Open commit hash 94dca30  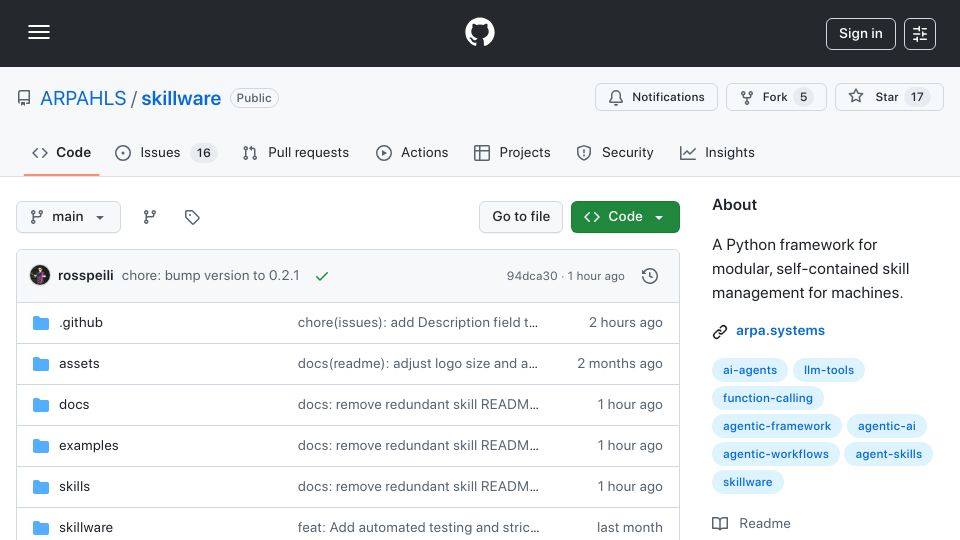532,276
